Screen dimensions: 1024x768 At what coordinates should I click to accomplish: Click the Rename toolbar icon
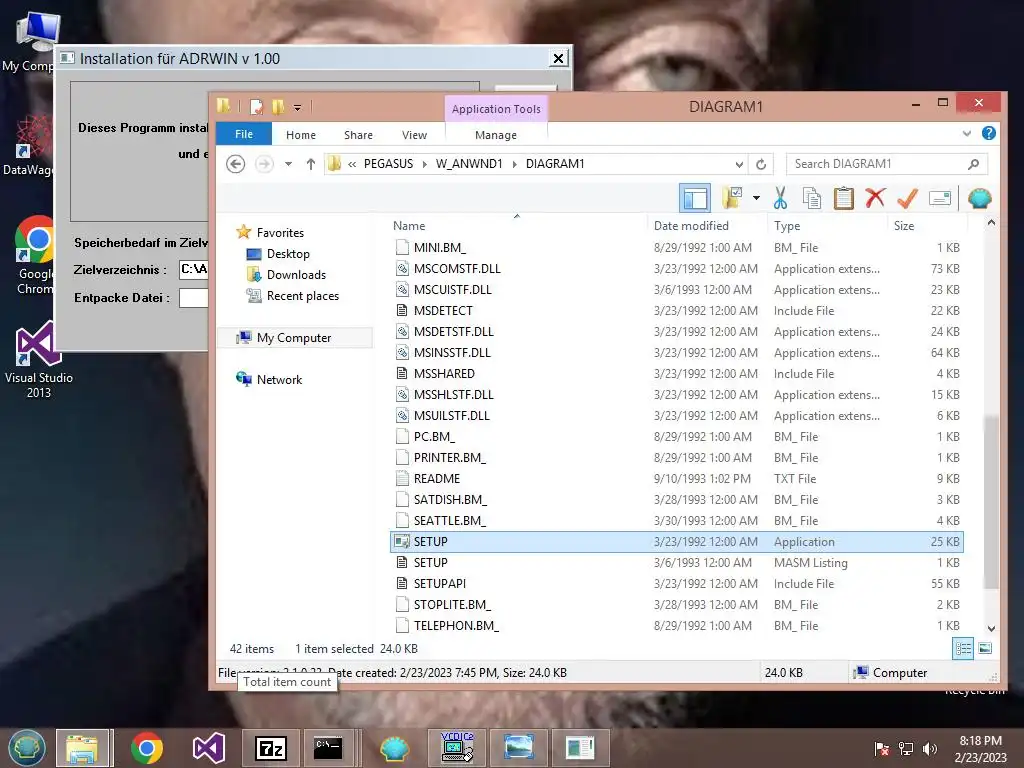tap(940, 198)
